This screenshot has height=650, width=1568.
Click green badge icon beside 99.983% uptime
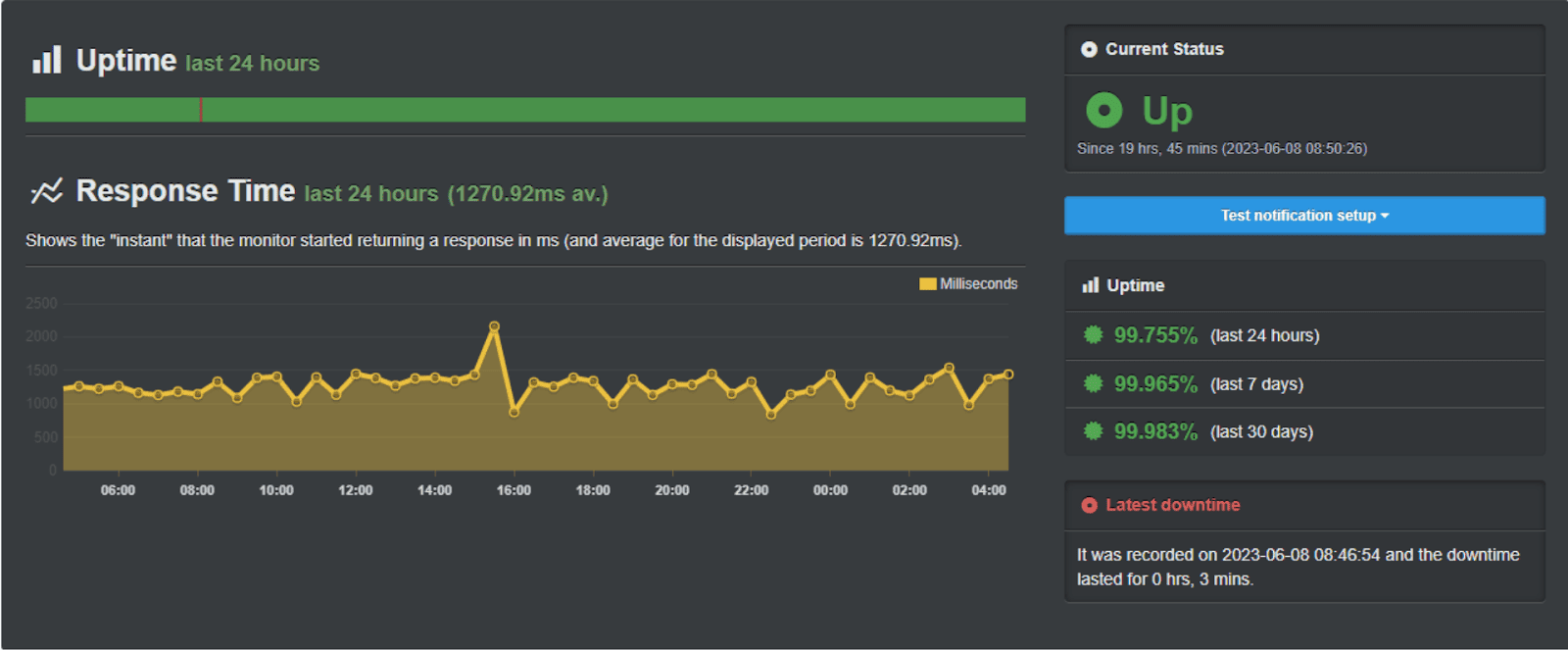1093,431
